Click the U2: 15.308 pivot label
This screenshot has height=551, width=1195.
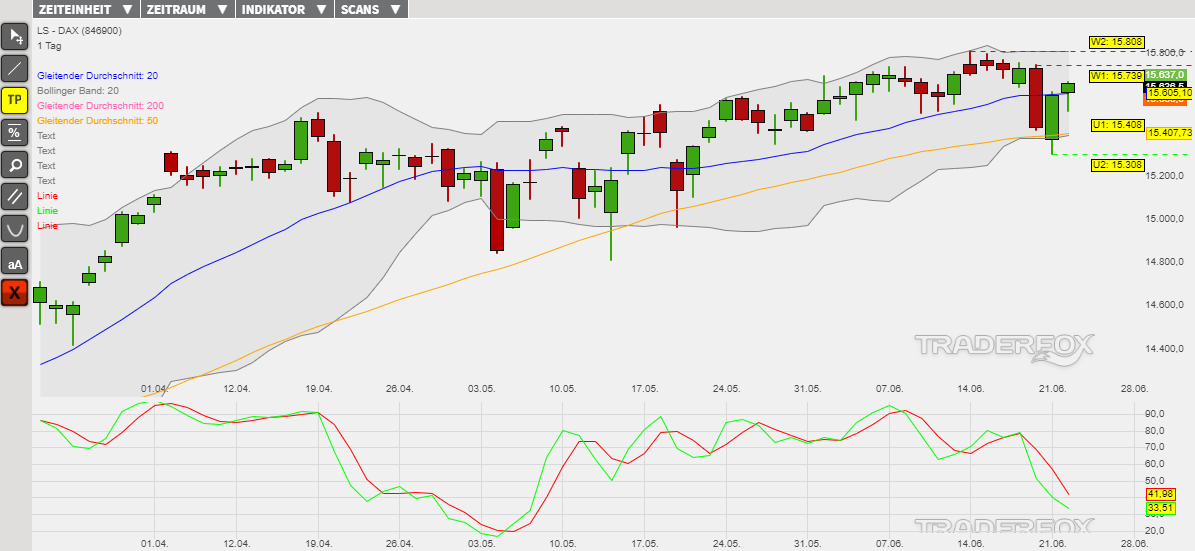point(1117,164)
